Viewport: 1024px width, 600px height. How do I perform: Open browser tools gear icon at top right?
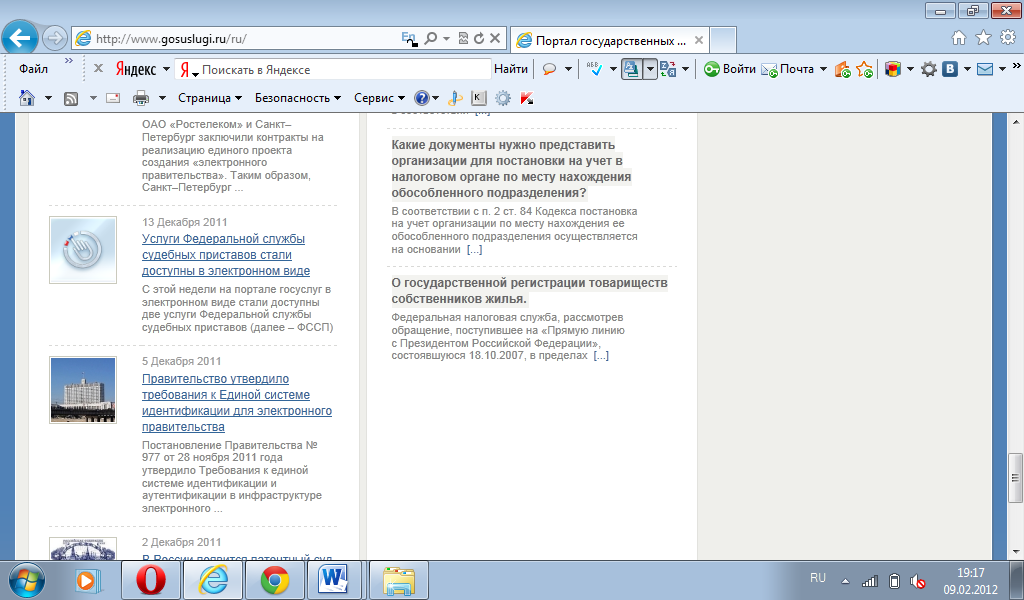(x=1008, y=38)
